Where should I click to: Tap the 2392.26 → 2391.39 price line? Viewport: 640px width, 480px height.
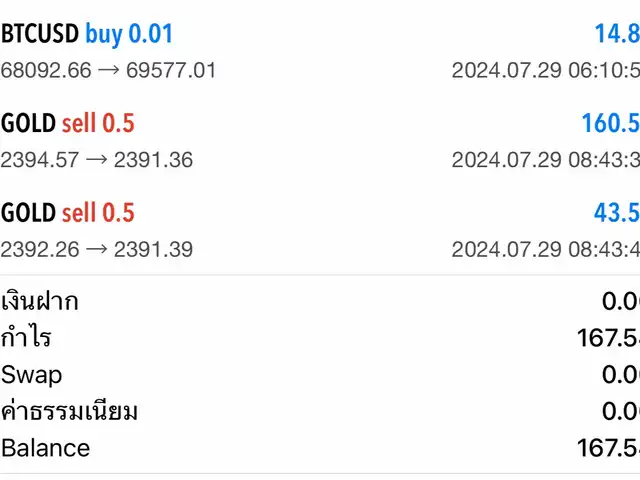click(x=97, y=249)
